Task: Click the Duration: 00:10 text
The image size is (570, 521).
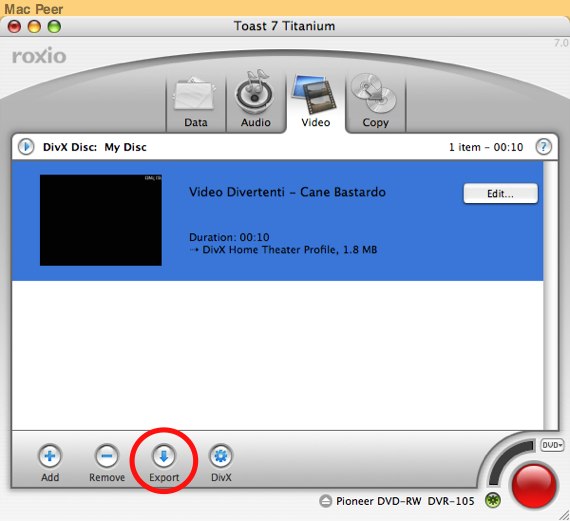Action: pyautogui.click(x=229, y=237)
